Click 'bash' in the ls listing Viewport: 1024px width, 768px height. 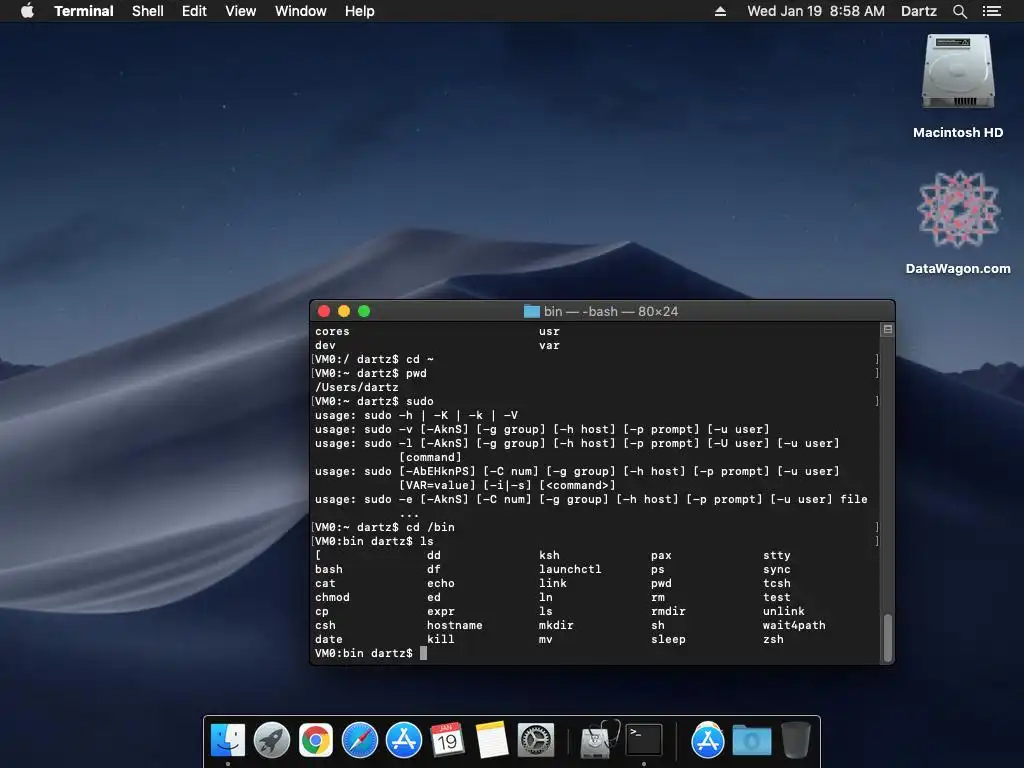pos(328,569)
